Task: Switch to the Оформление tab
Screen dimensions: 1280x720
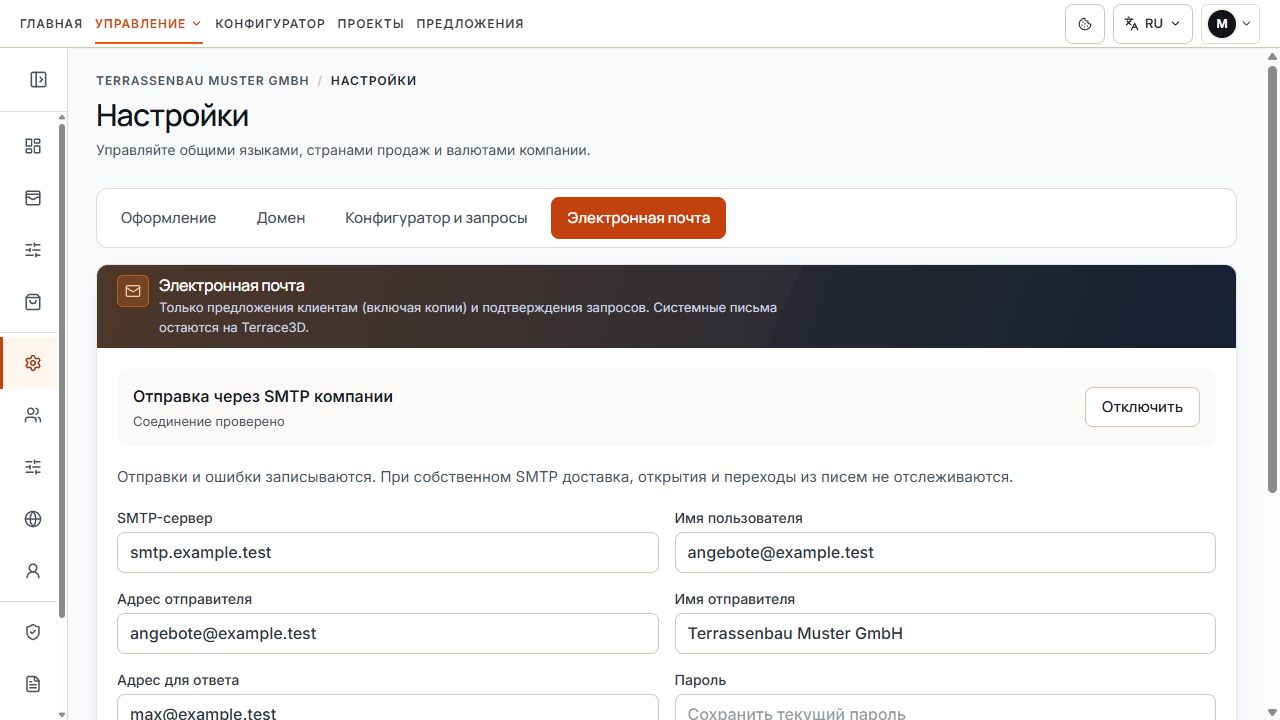Action: [169, 218]
